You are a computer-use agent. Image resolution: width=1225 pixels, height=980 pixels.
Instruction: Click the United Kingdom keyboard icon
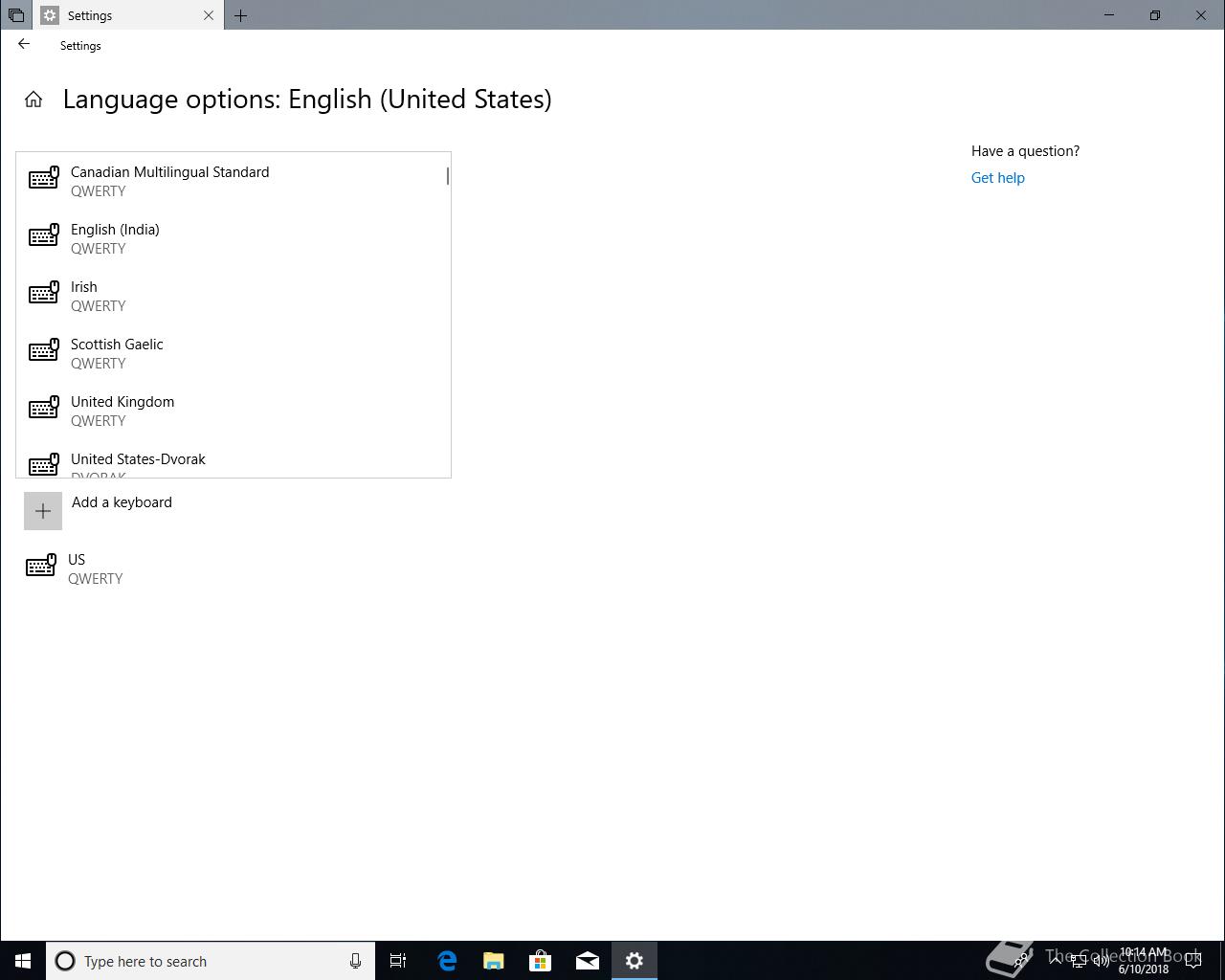(x=44, y=409)
